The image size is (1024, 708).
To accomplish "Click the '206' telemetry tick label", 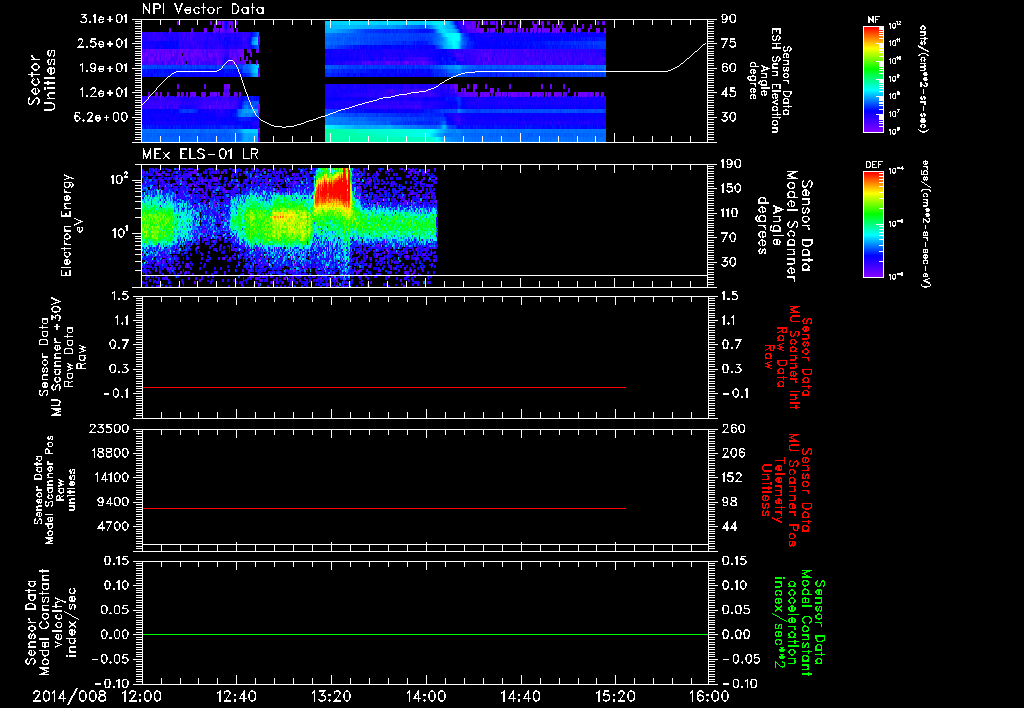I will click(x=731, y=453).
